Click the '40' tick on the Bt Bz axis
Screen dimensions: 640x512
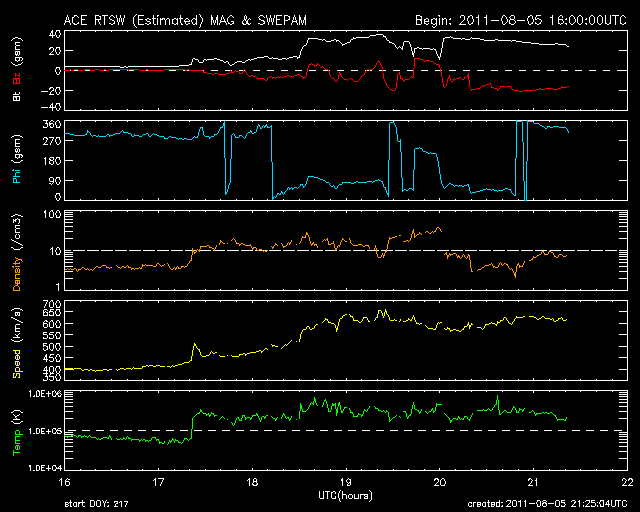55,34
